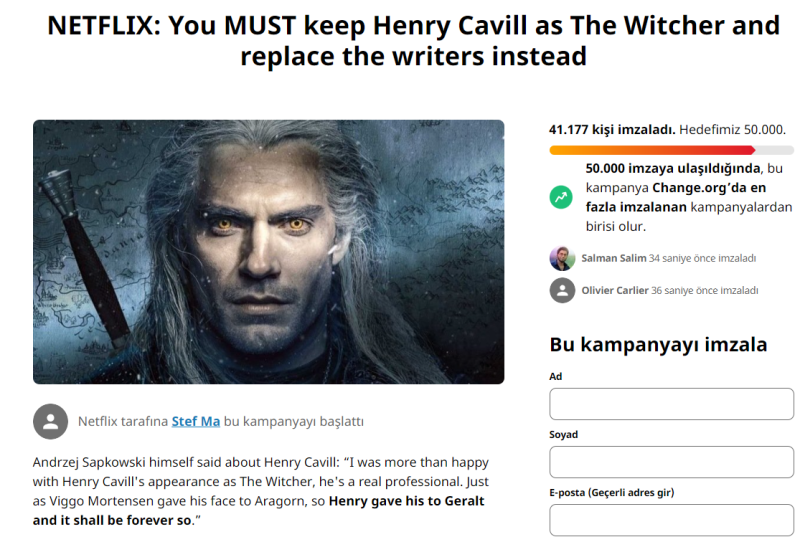Image resolution: width=800 pixels, height=542 pixels.
Task: Select the Salman Salim signer name
Action: click(x=613, y=258)
